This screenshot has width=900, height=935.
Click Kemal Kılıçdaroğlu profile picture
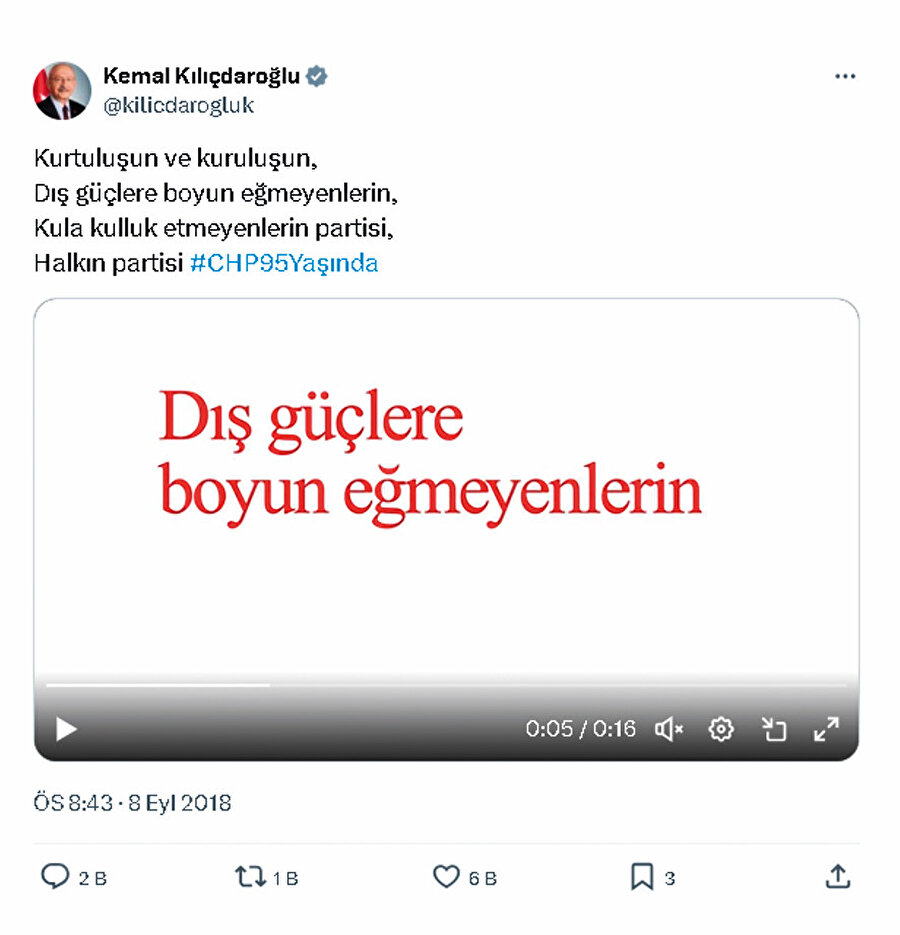(62, 91)
